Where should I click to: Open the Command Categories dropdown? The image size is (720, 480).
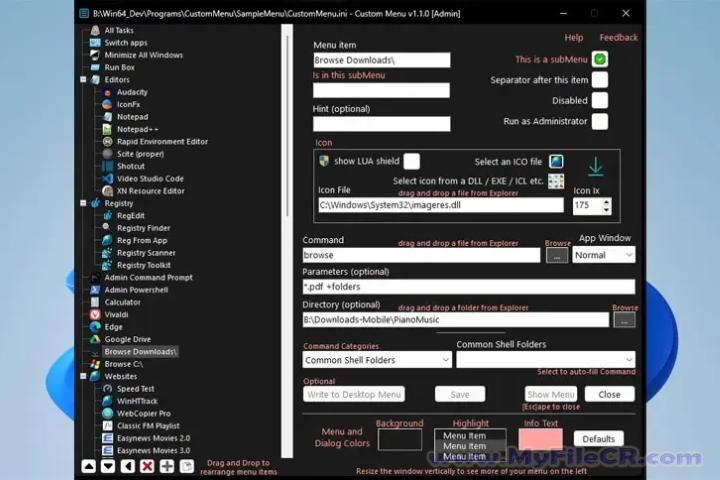point(377,360)
